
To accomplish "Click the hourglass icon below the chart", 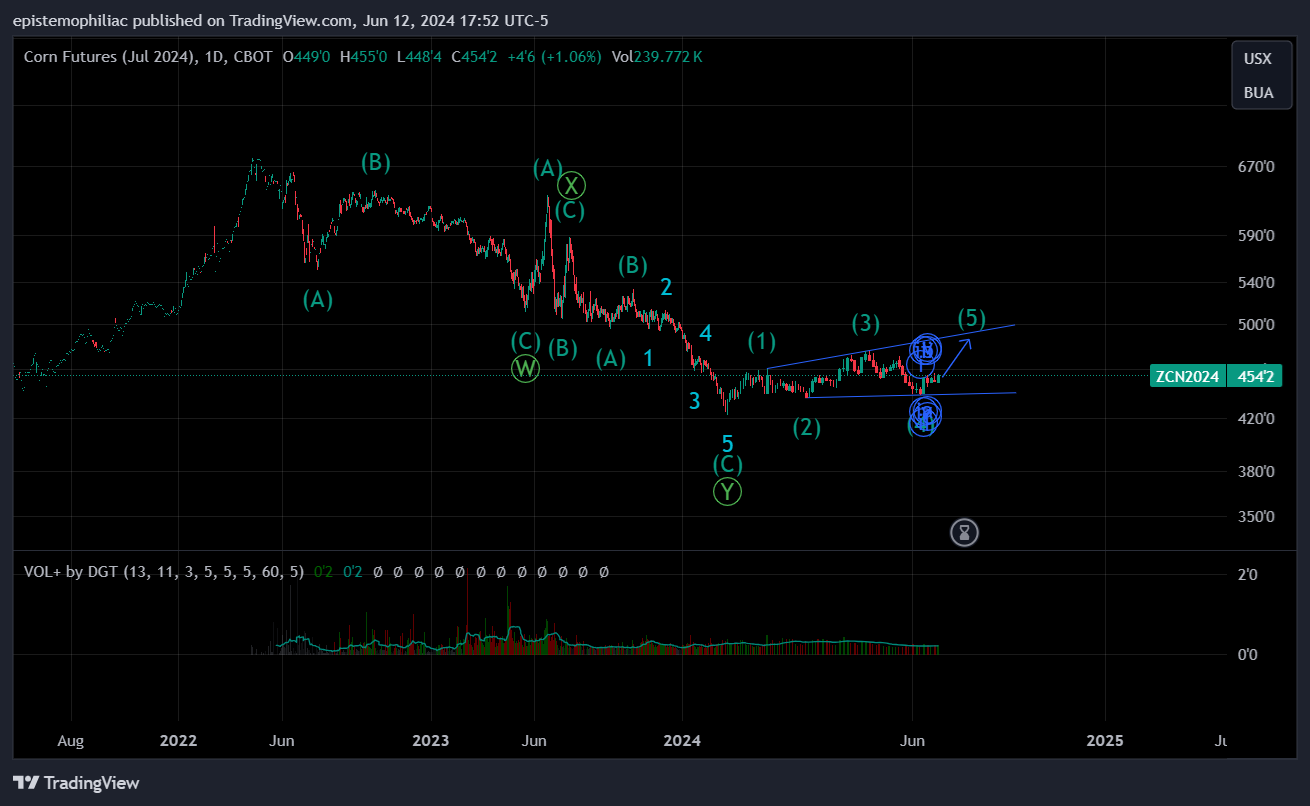I will pos(964,532).
